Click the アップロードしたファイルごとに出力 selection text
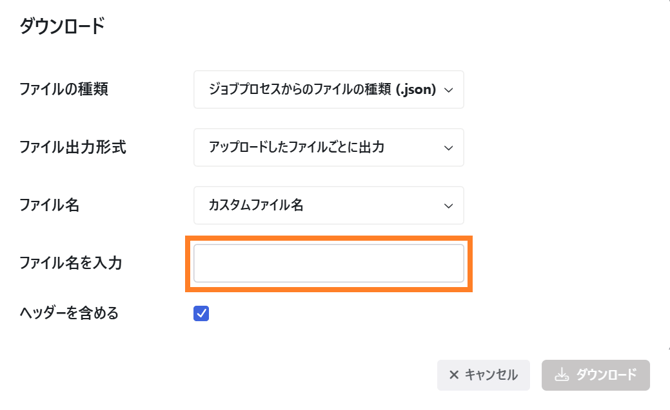Viewport: 670px width, 410px height. [296, 148]
